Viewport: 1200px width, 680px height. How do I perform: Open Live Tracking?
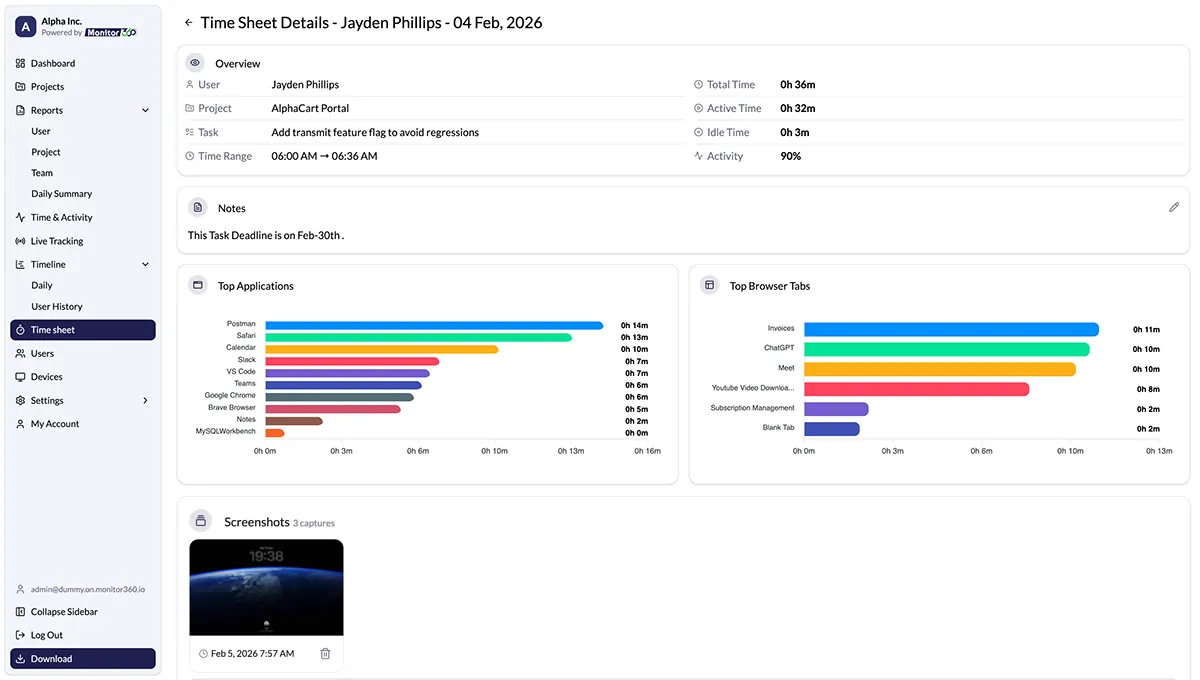54,240
